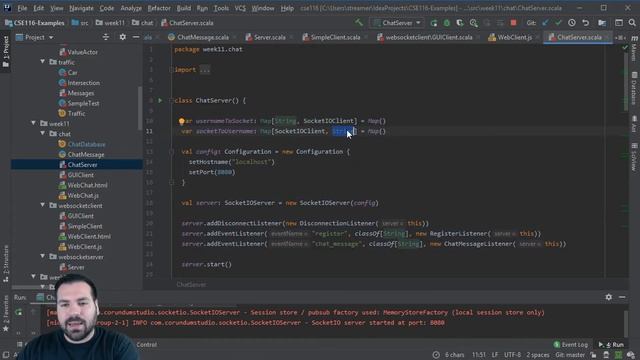Viewport: 640px width, 360px height.
Task: Collapse the websocketclient folder
Action: coord(43,205)
